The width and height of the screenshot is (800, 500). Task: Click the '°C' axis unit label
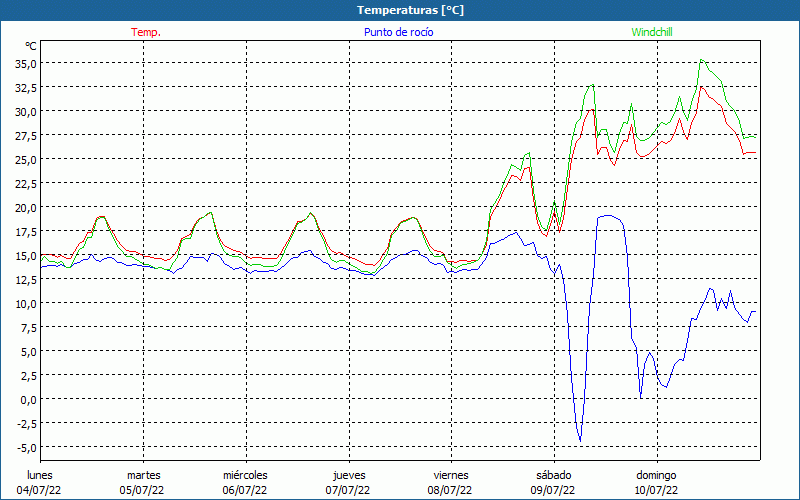coord(31,46)
